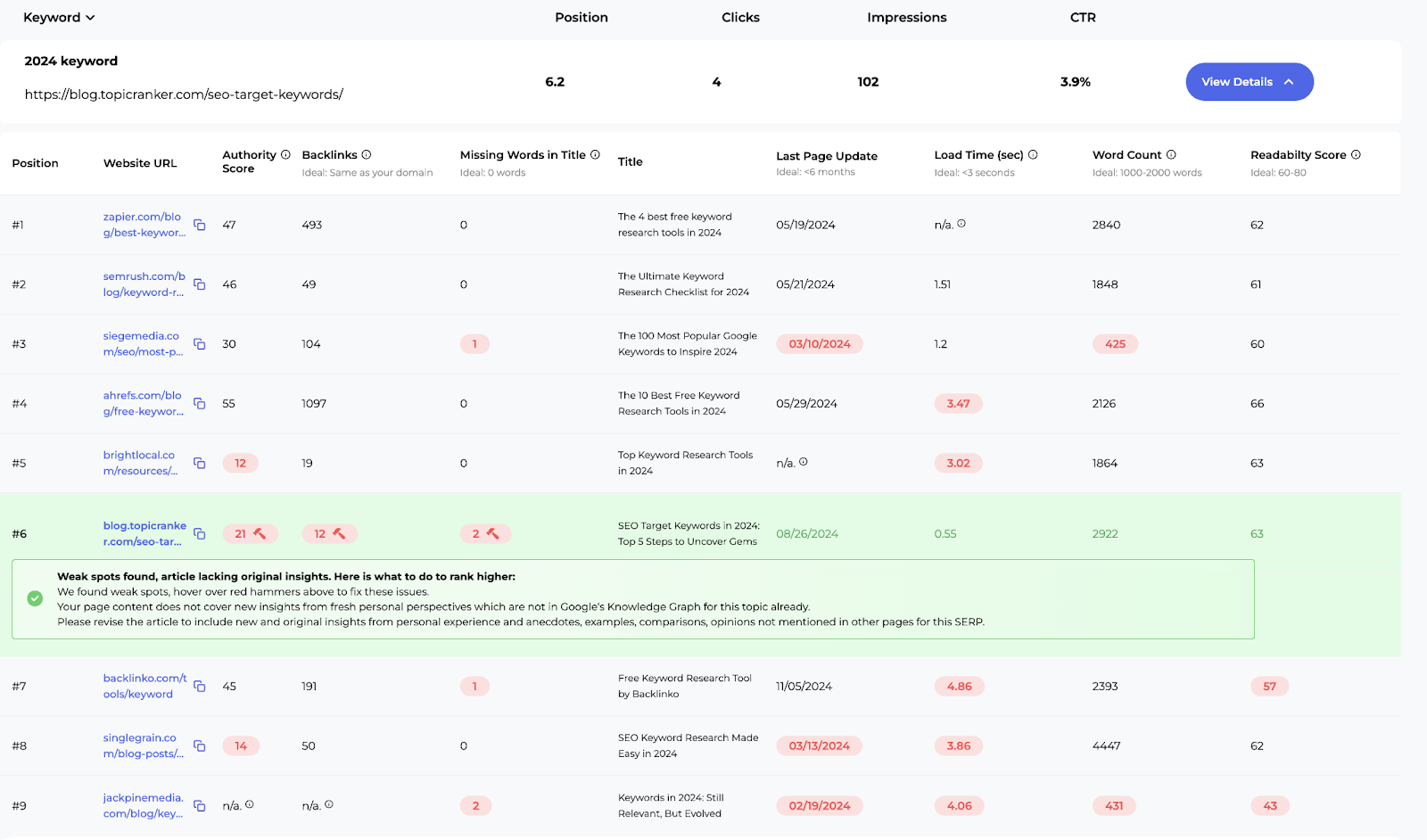Click the info icon next to Load Time header
The width and height of the screenshot is (1427, 840).
[x=1033, y=154]
